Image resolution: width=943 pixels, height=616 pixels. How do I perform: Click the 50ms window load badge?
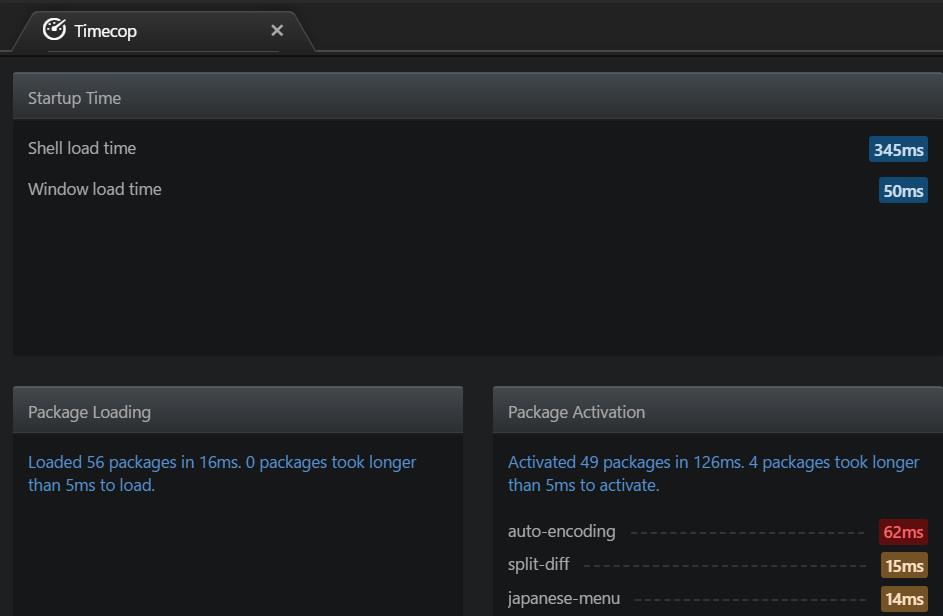point(903,190)
